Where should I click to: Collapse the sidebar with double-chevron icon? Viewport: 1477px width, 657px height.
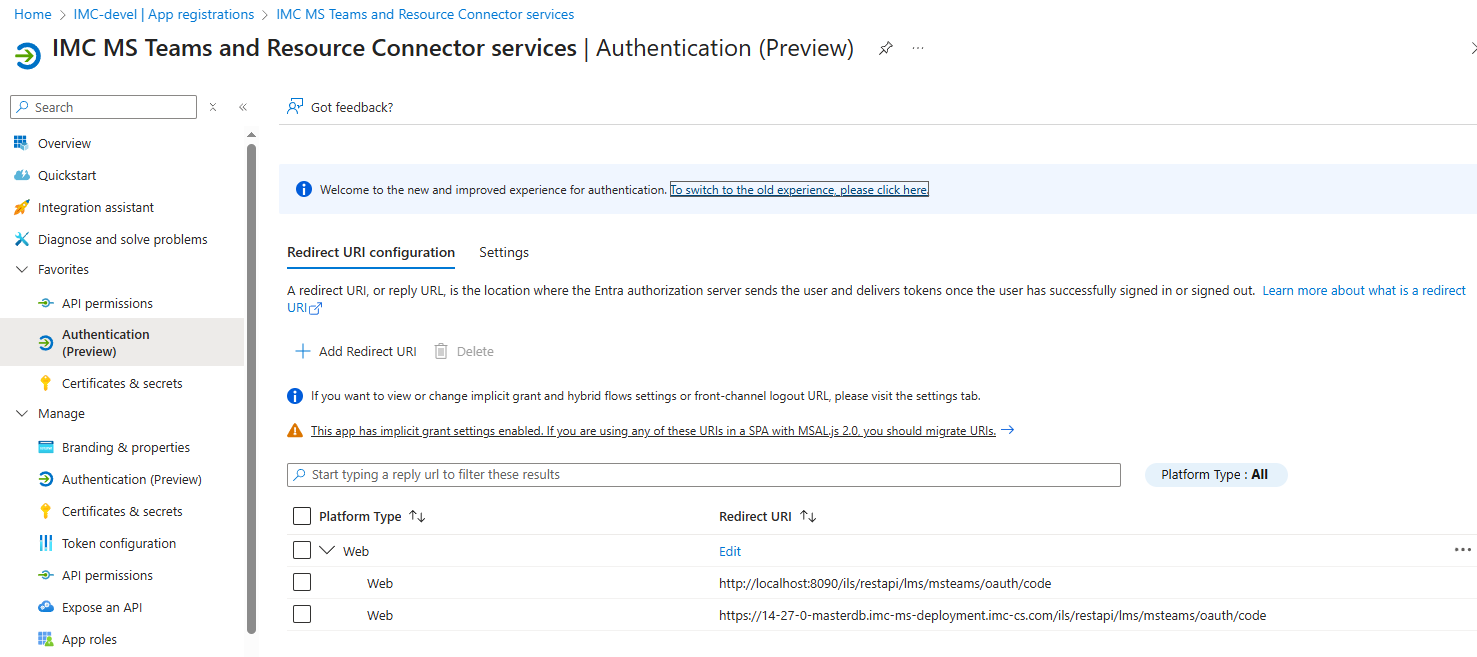[x=242, y=107]
